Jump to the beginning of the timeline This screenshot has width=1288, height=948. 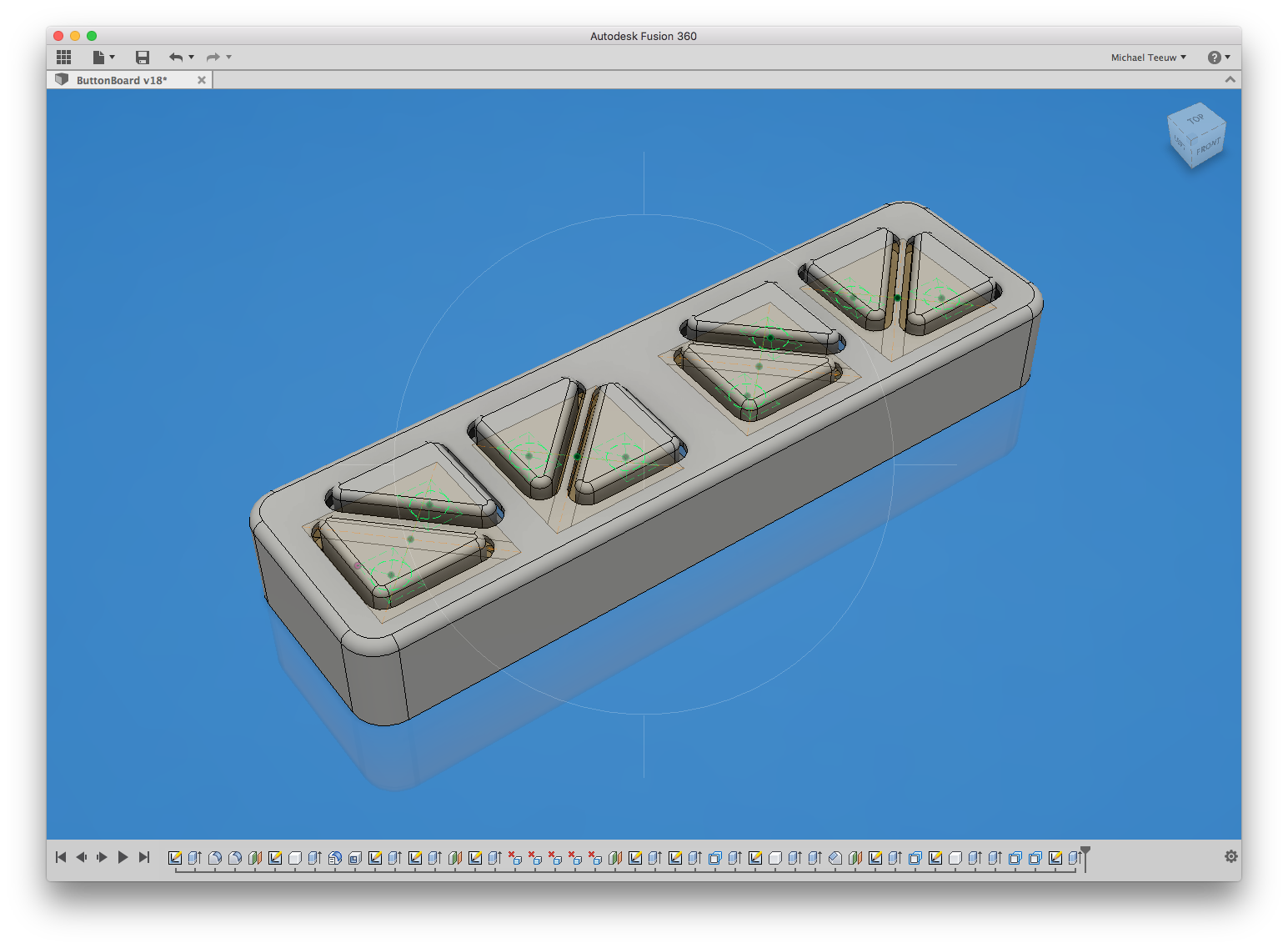(x=60, y=857)
